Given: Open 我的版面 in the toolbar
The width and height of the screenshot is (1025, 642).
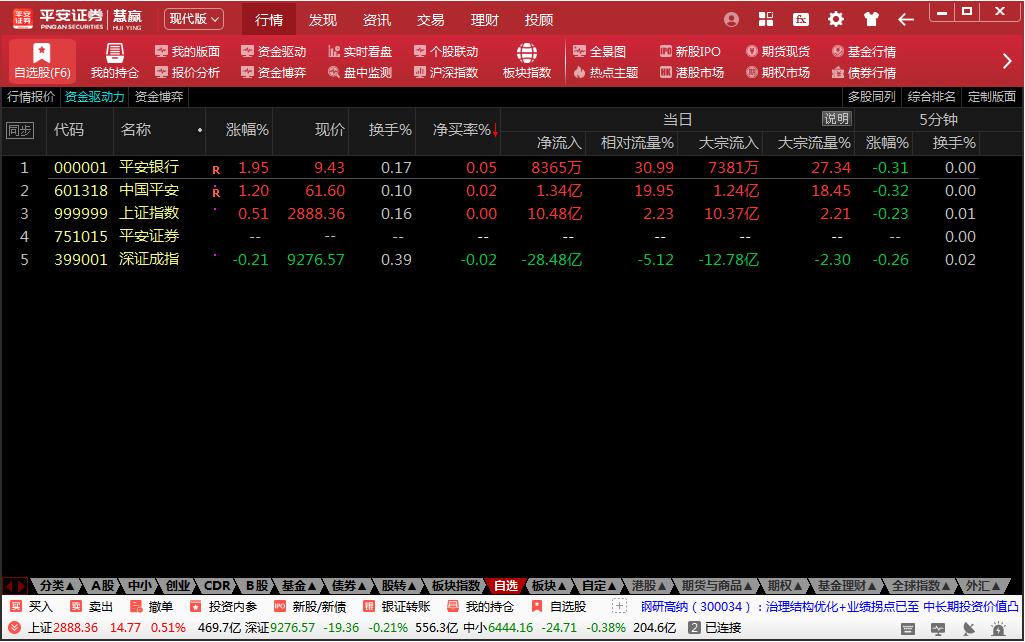Looking at the screenshot, I should pos(188,51).
